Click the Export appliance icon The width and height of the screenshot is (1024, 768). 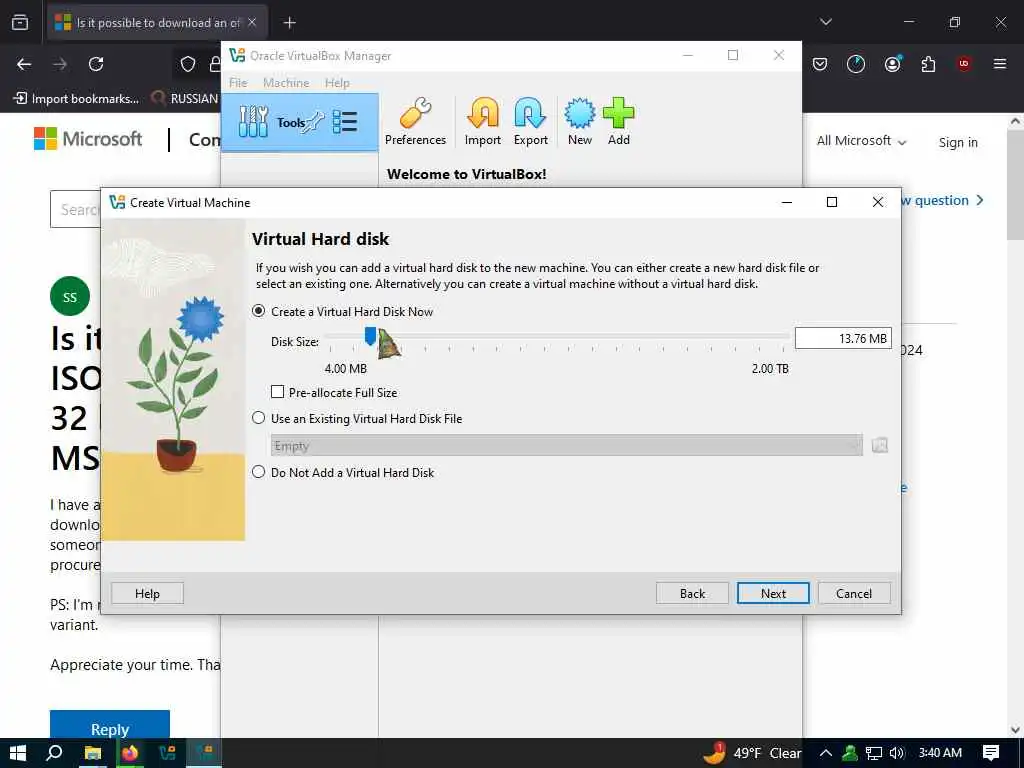point(530,121)
